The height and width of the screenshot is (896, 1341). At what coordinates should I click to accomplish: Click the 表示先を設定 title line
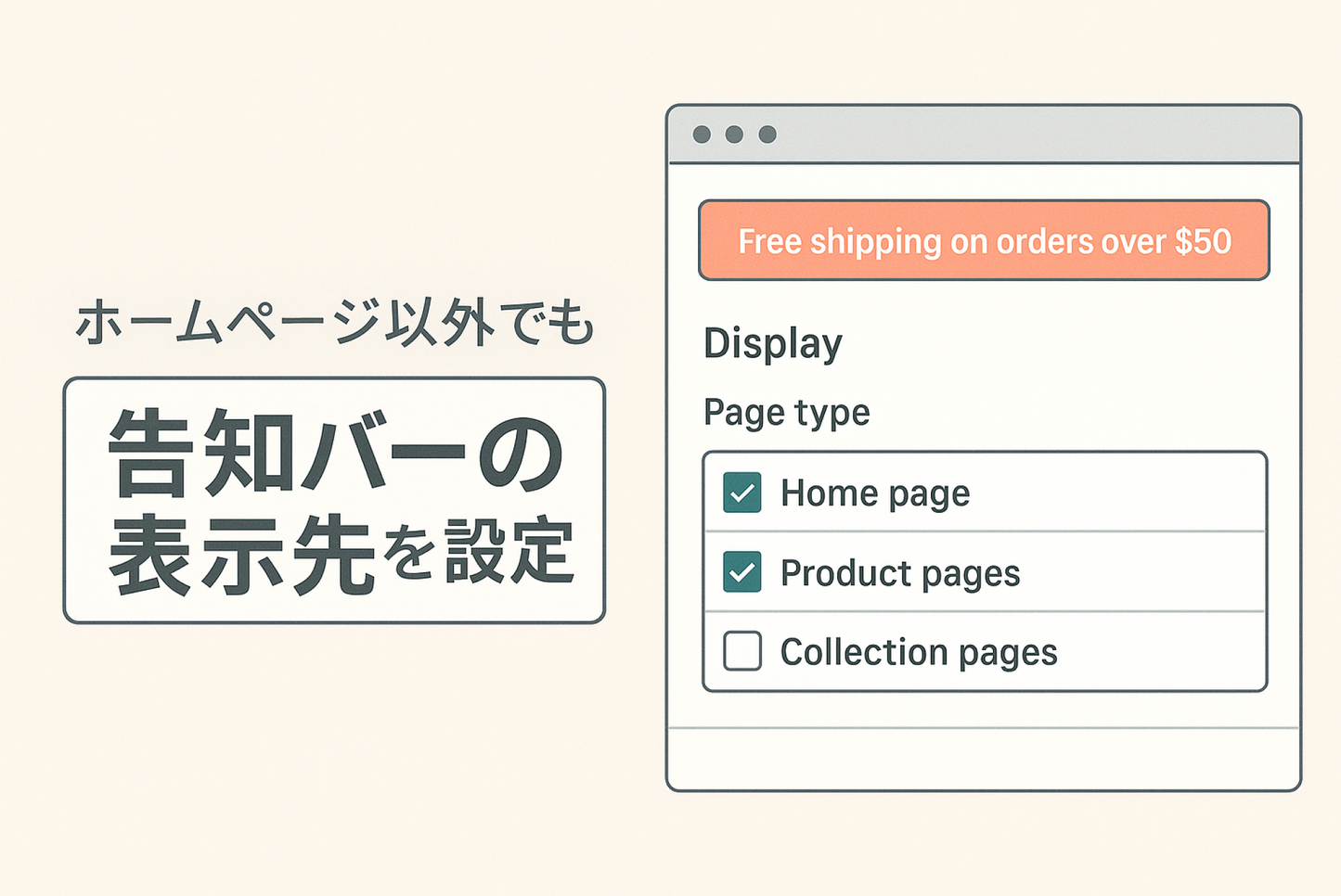[x=342, y=555]
